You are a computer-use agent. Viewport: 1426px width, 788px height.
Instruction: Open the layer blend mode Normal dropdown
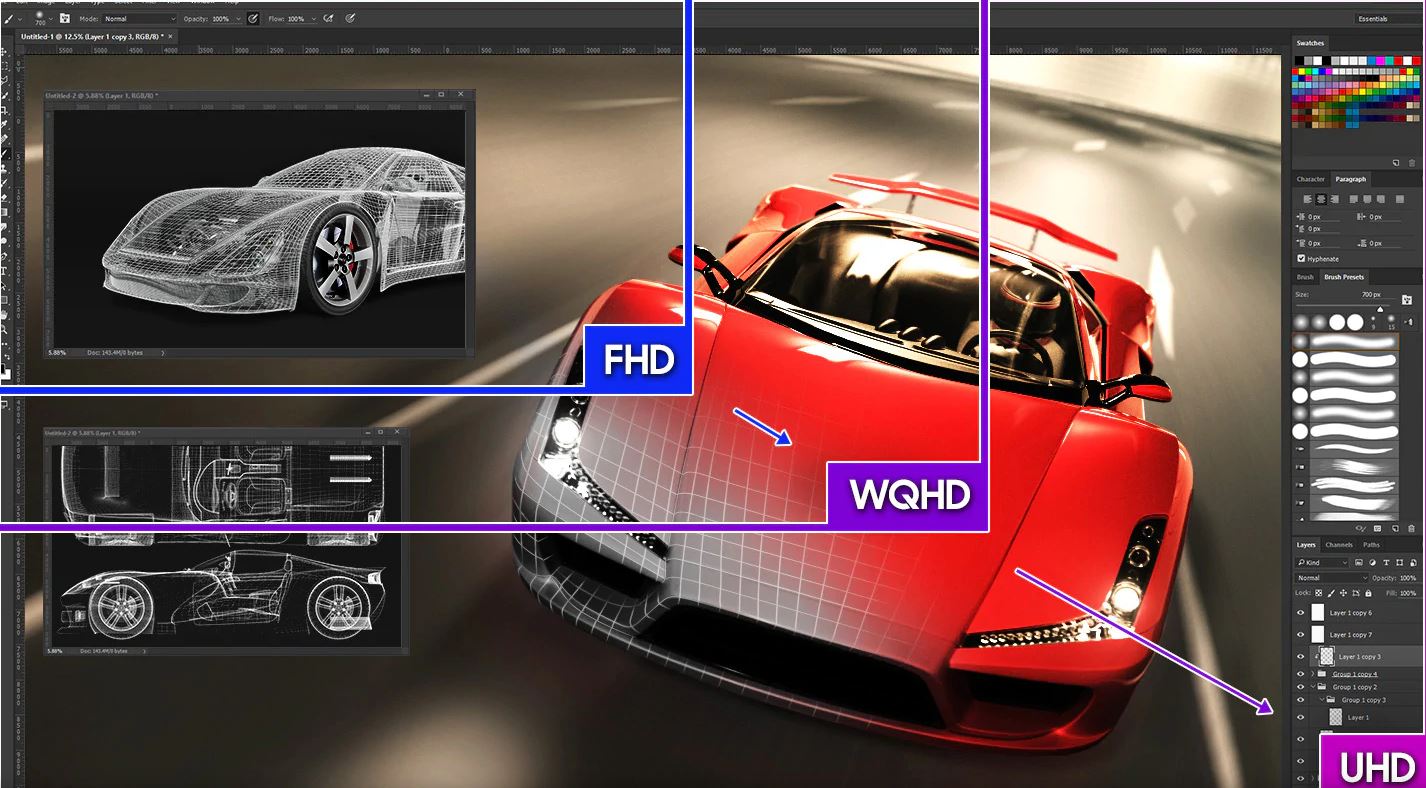tap(1331, 578)
